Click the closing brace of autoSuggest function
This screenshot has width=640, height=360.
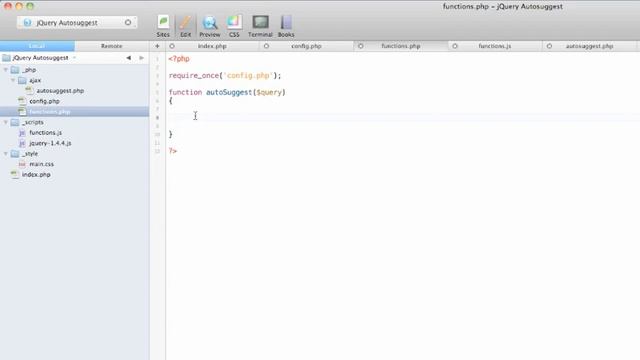pos(171,134)
